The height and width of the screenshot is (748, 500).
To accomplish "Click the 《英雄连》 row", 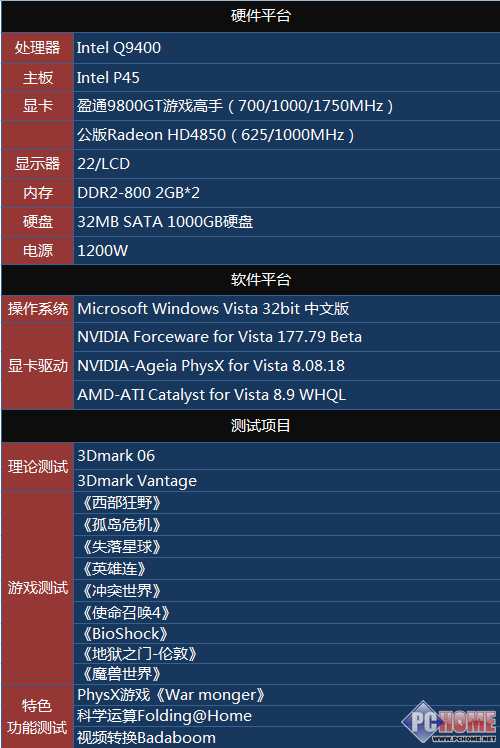I will coord(287,569).
